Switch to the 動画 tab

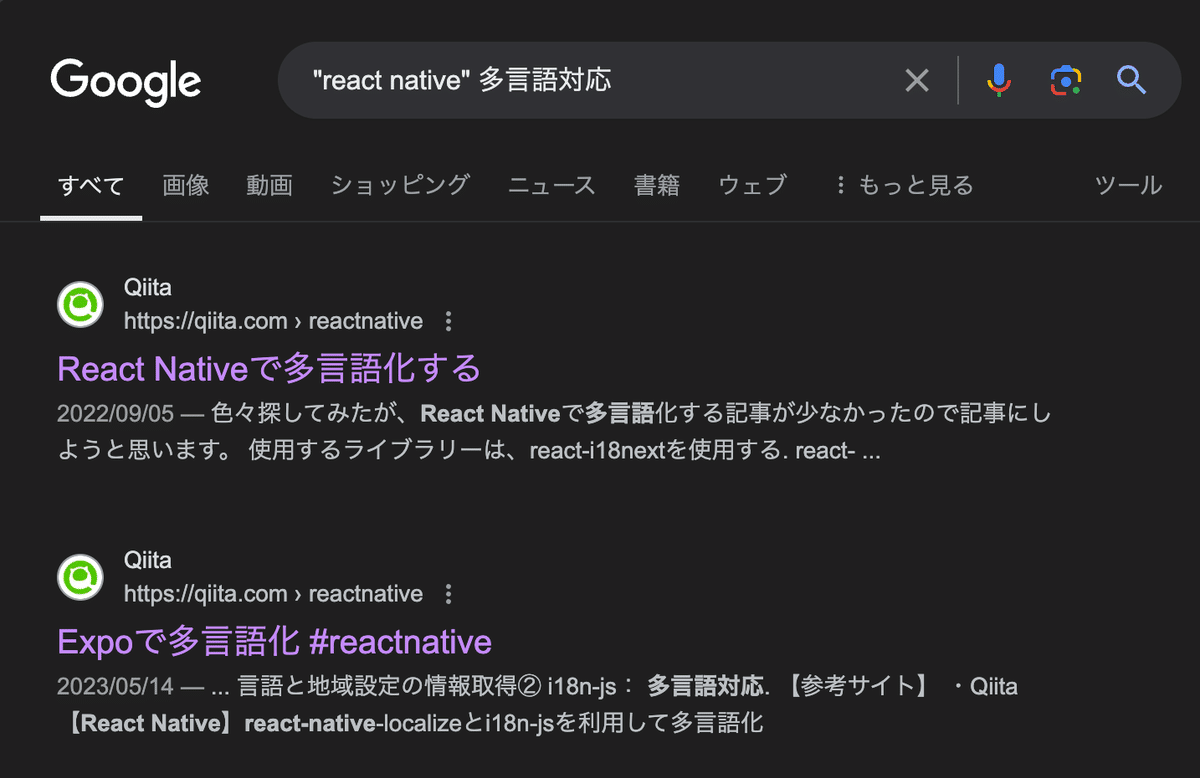click(269, 185)
